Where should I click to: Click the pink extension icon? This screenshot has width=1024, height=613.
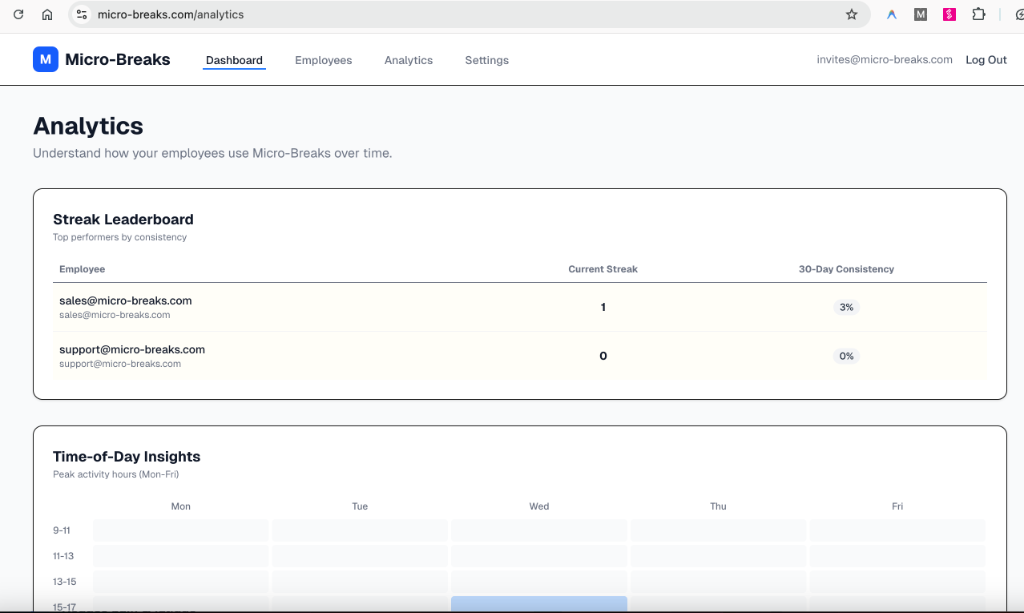click(x=949, y=15)
